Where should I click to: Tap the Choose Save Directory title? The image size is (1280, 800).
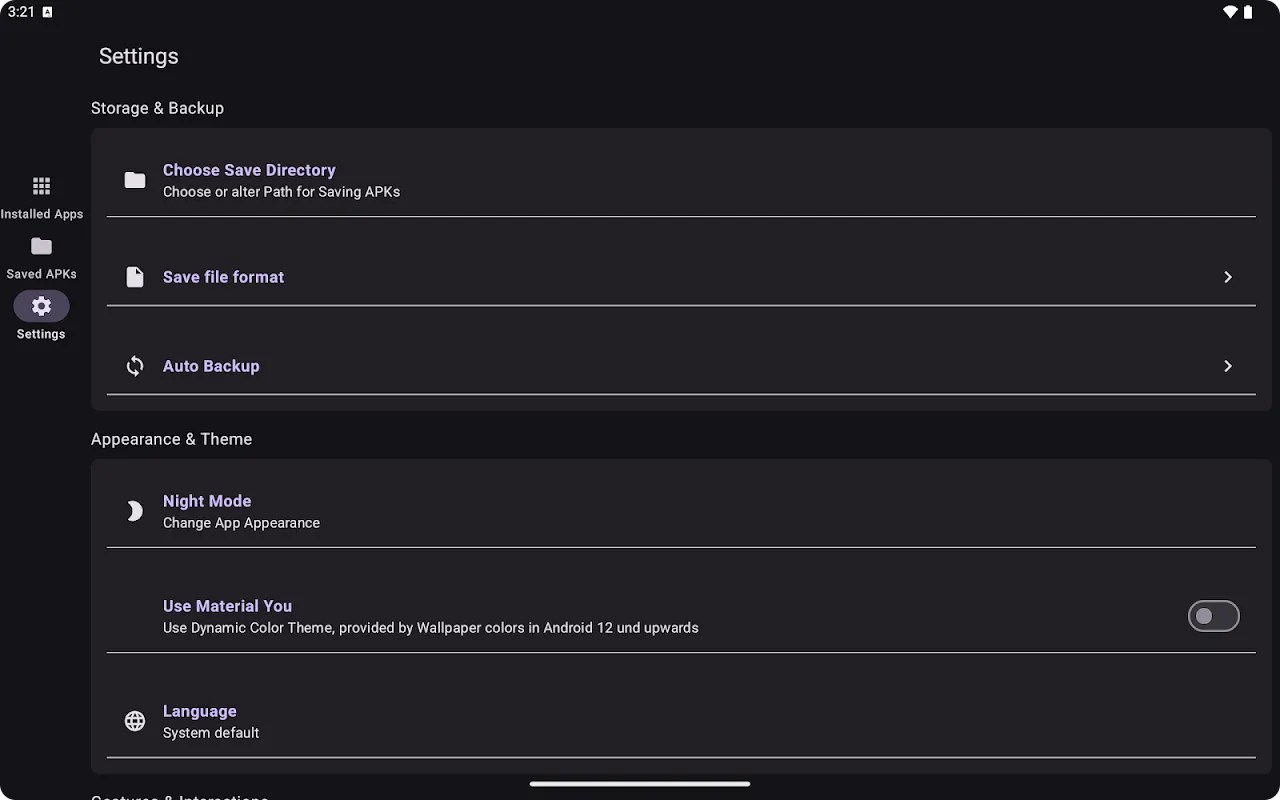pyautogui.click(x=249, y=170)
